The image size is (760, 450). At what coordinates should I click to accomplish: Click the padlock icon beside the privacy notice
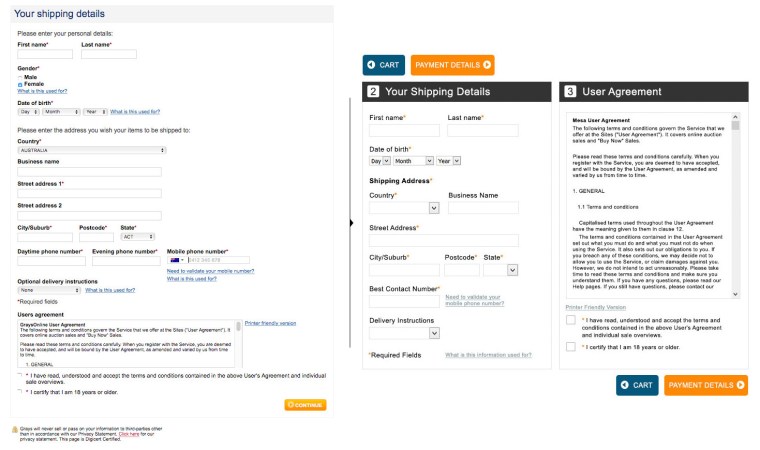point(14,428)
